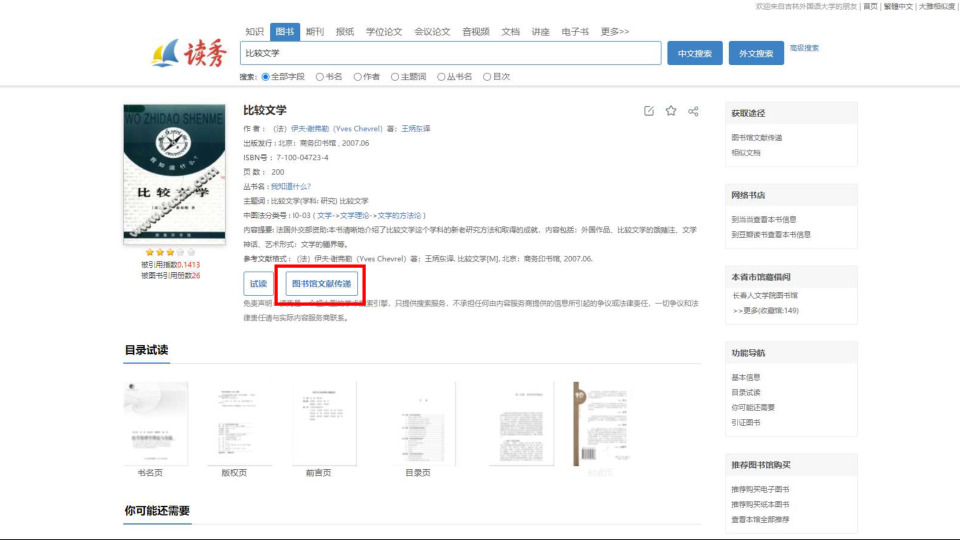Select the 全部字段 search radio button
This screenshot has width=960, height=540.
click(266, 77)
